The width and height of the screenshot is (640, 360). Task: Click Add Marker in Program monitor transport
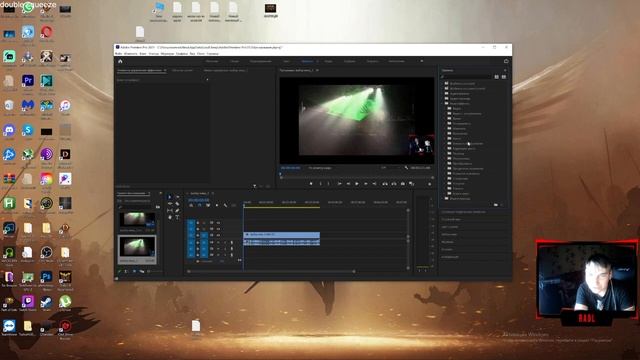coord(311,184)
